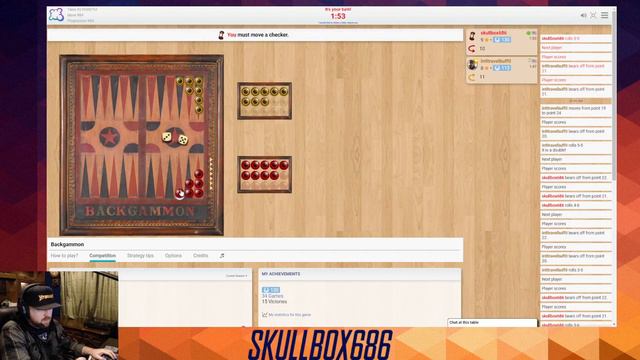This screenshot has height=360, width=640.
Task: Click the skullbox686 player name link
Action: coord(493,33)
